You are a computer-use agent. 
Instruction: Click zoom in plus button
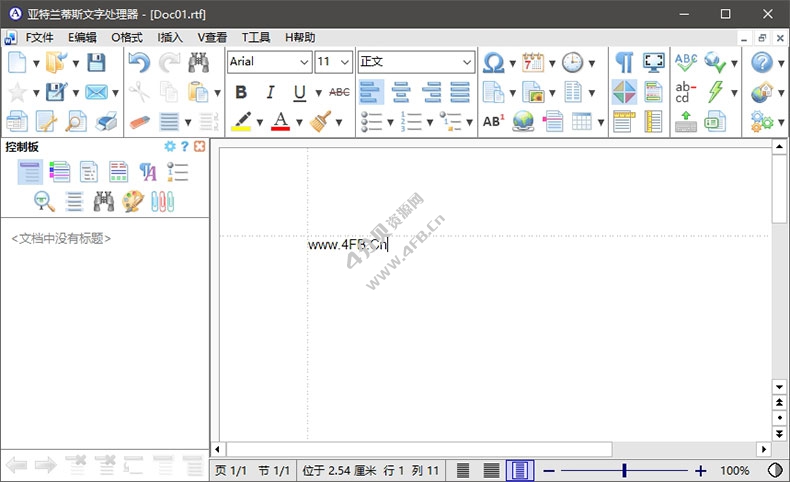pos(701,471)
